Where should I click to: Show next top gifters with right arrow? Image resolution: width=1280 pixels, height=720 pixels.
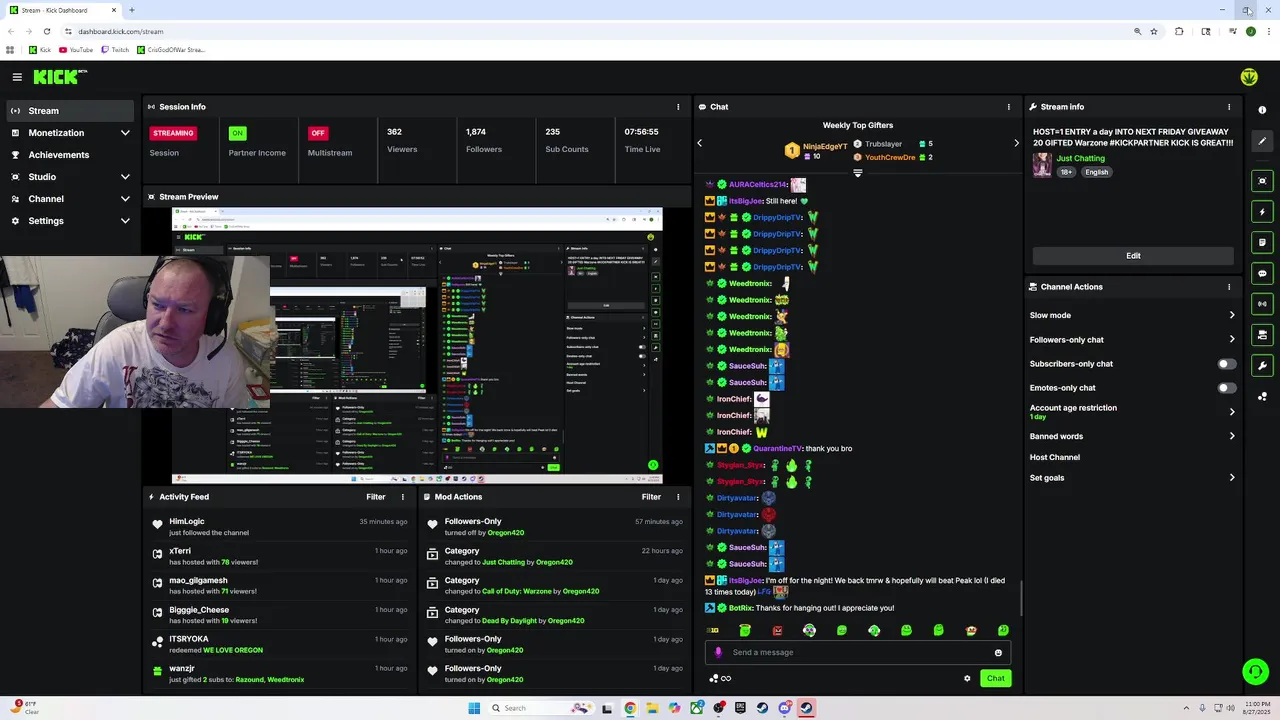(1016, 143)
